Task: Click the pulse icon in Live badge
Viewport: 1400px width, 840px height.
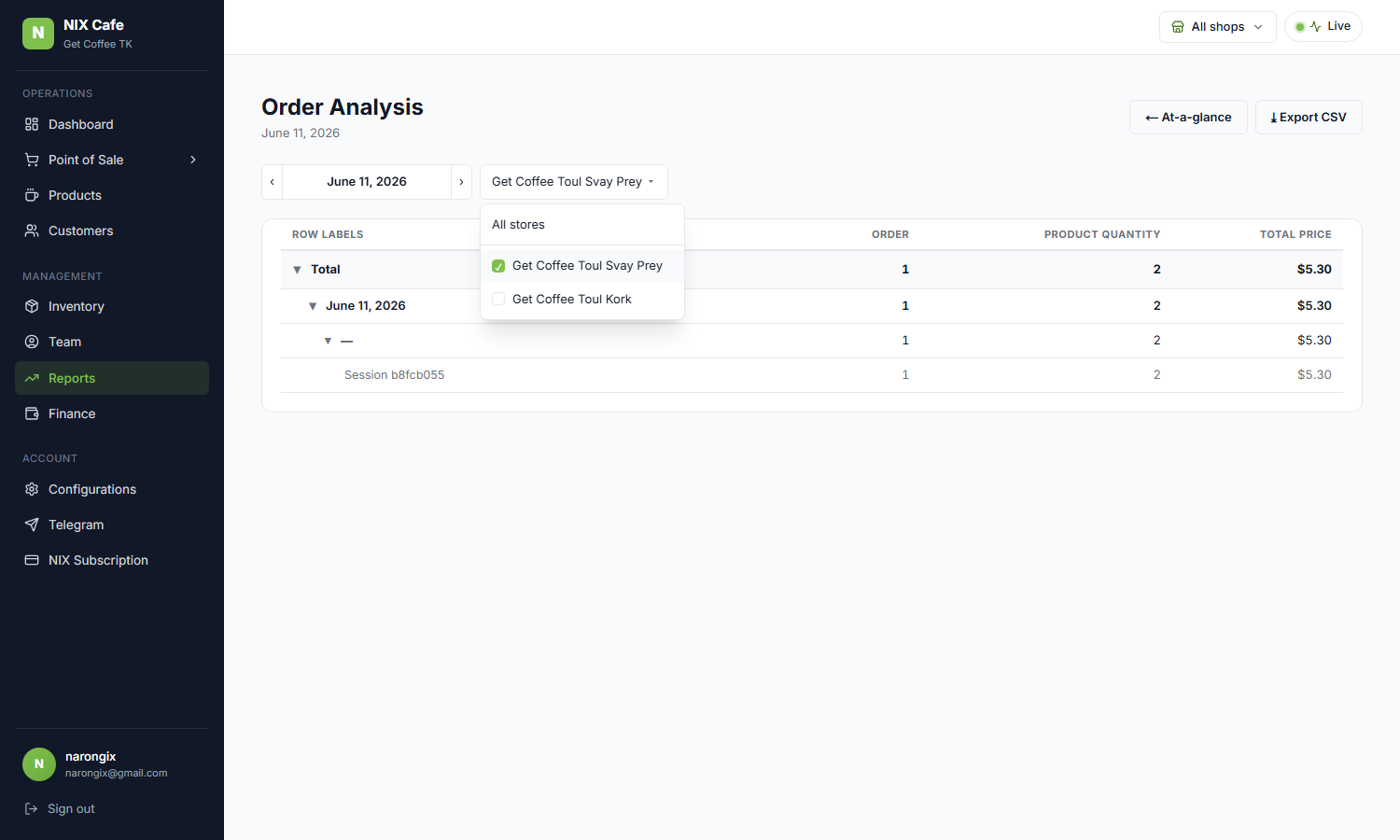Action: pos(1315,26)
